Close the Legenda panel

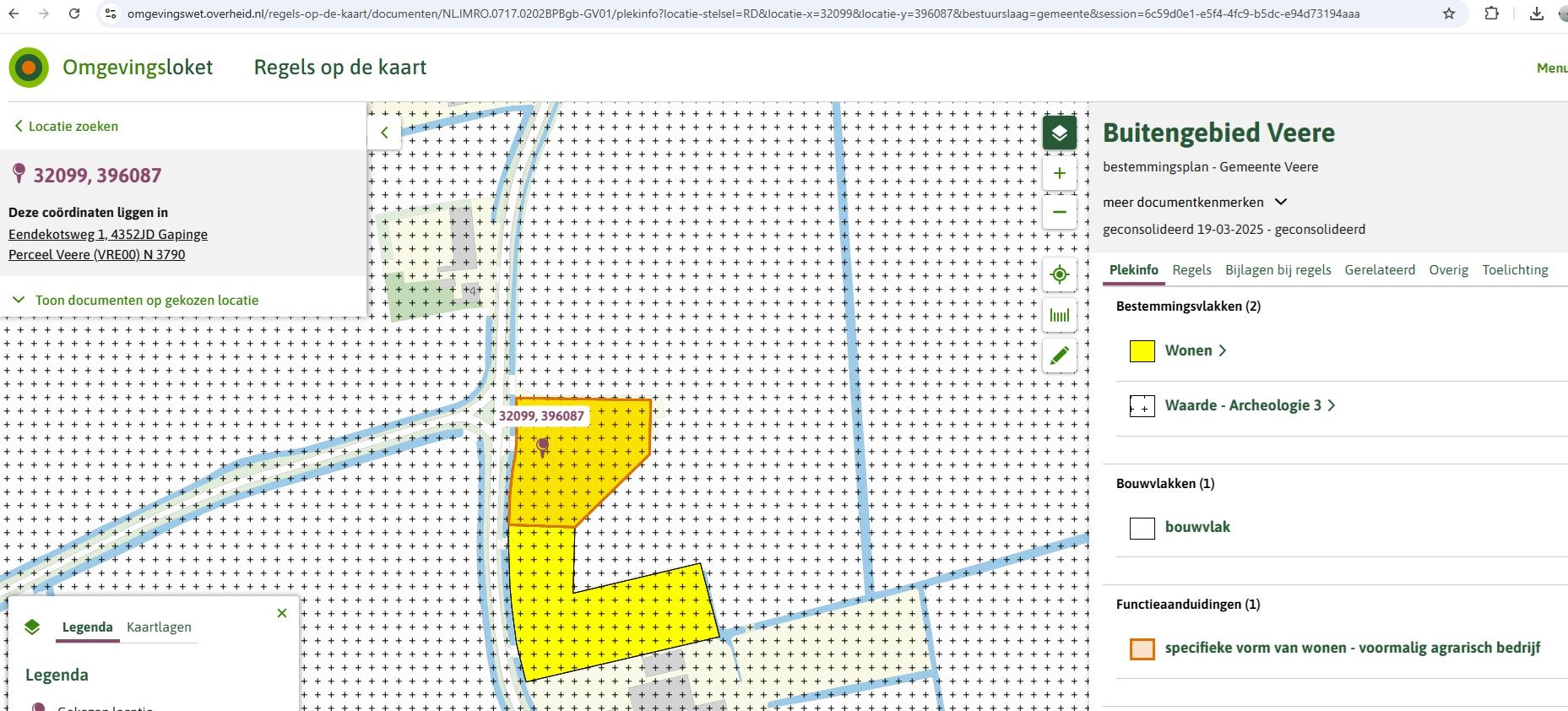point(282,613)
